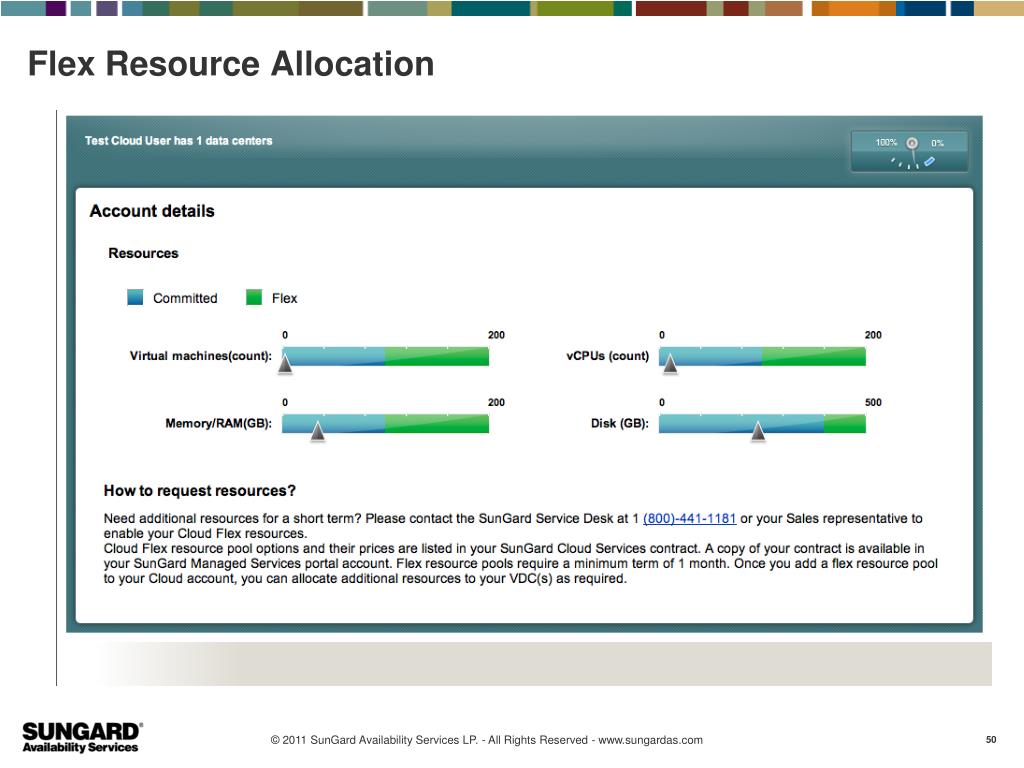The image size is (1024, 768).
Task: Click 'Test Cloud User has 1 data centers' header
Action: click(179, 140)
